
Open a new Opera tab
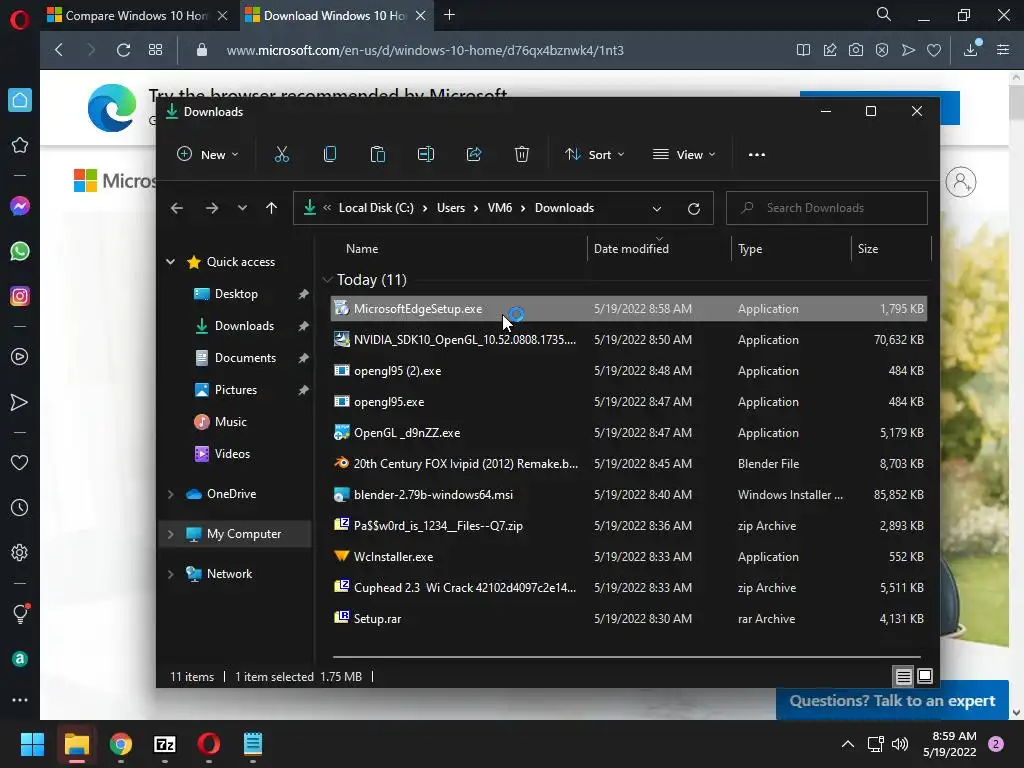(449, 15)
